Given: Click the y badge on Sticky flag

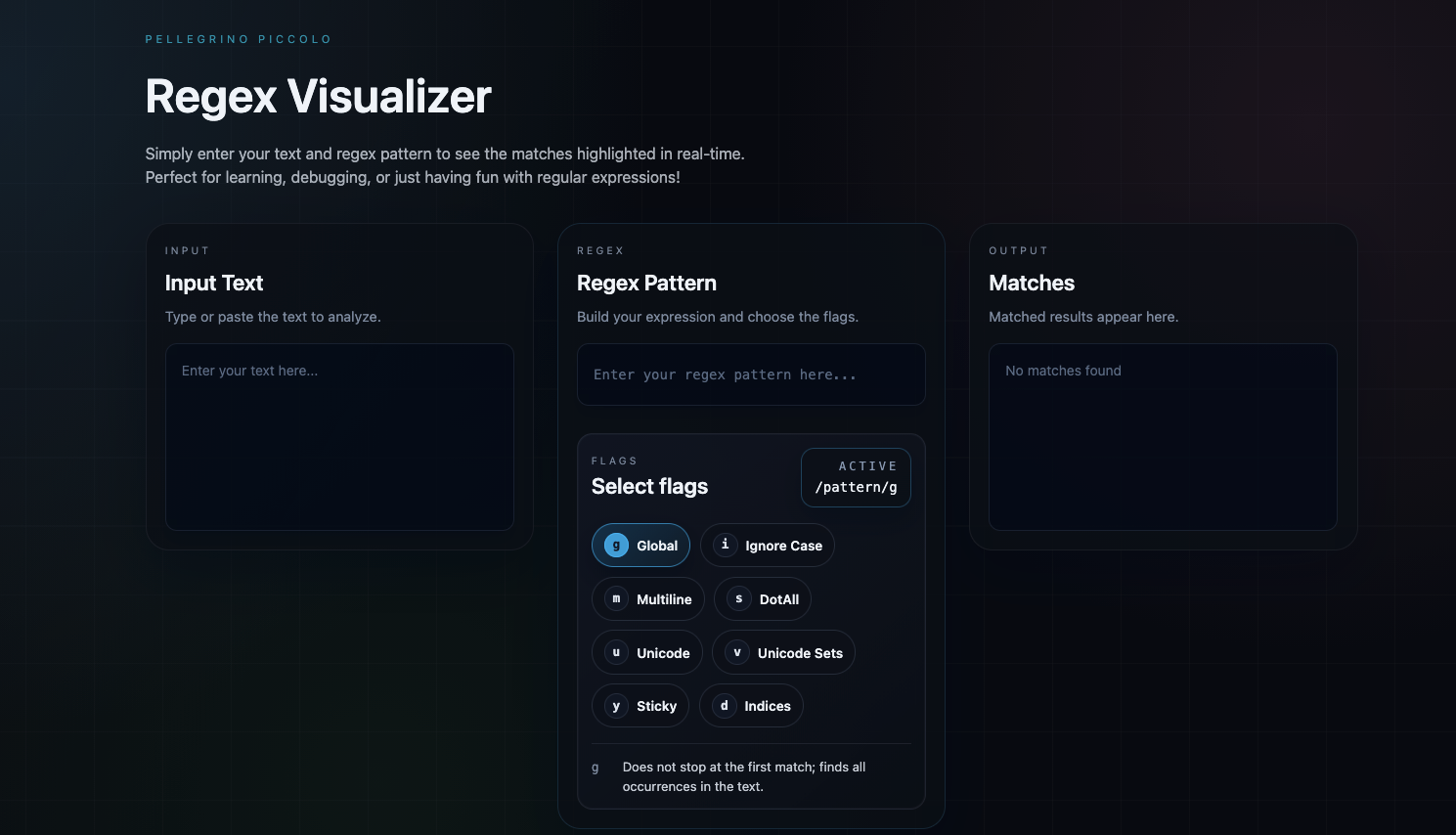Looking at the screenshot, I should pos(615,705).
